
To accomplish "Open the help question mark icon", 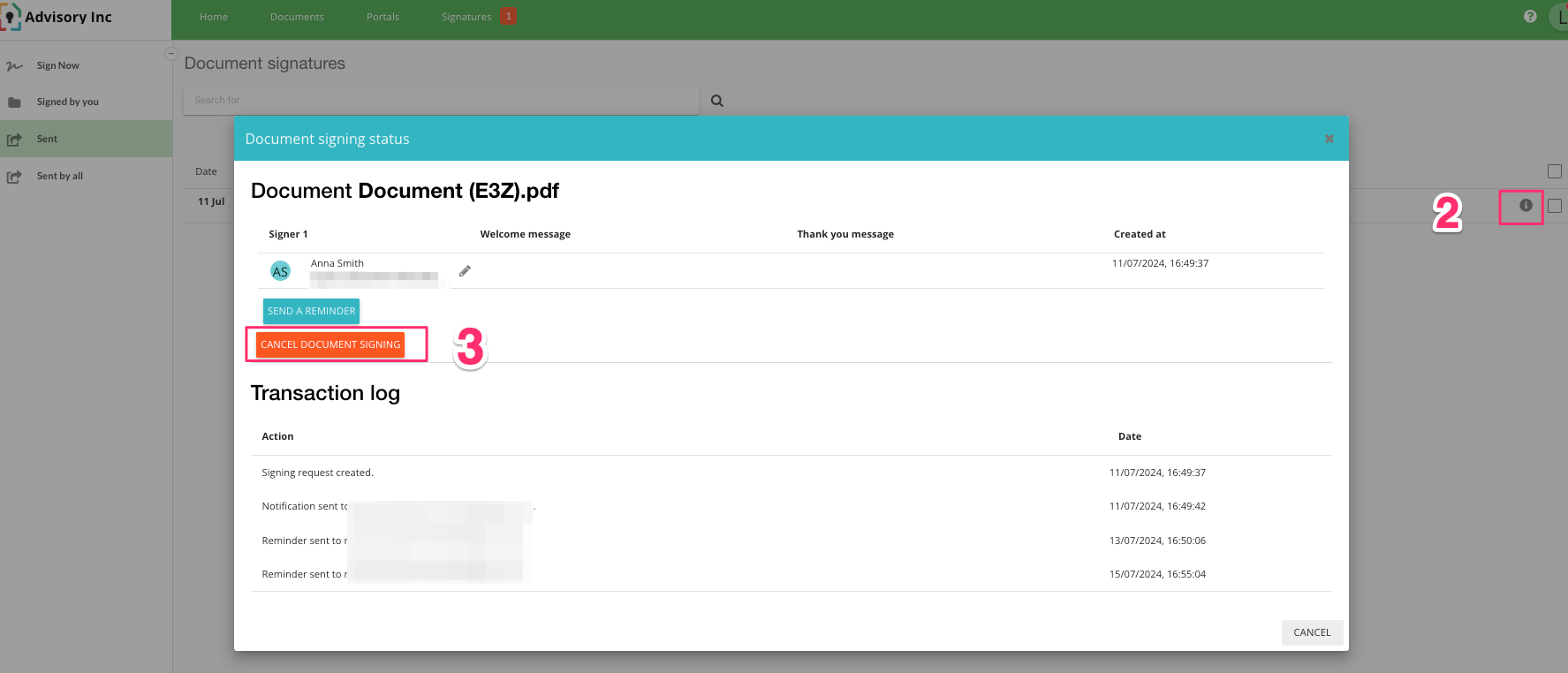I will (x=1530, y=17).
